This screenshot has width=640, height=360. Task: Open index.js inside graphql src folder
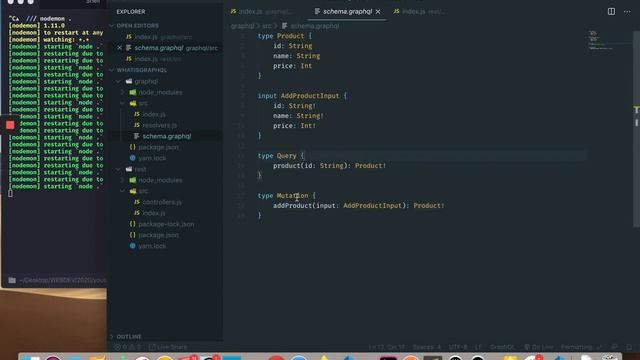click(154, 114)
